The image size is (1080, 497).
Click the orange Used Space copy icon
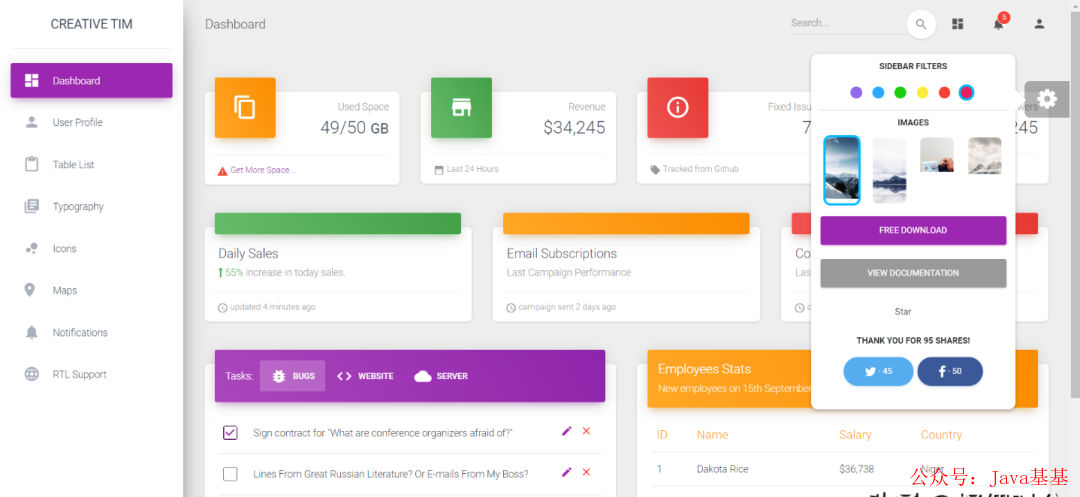[x=245, y=108]
